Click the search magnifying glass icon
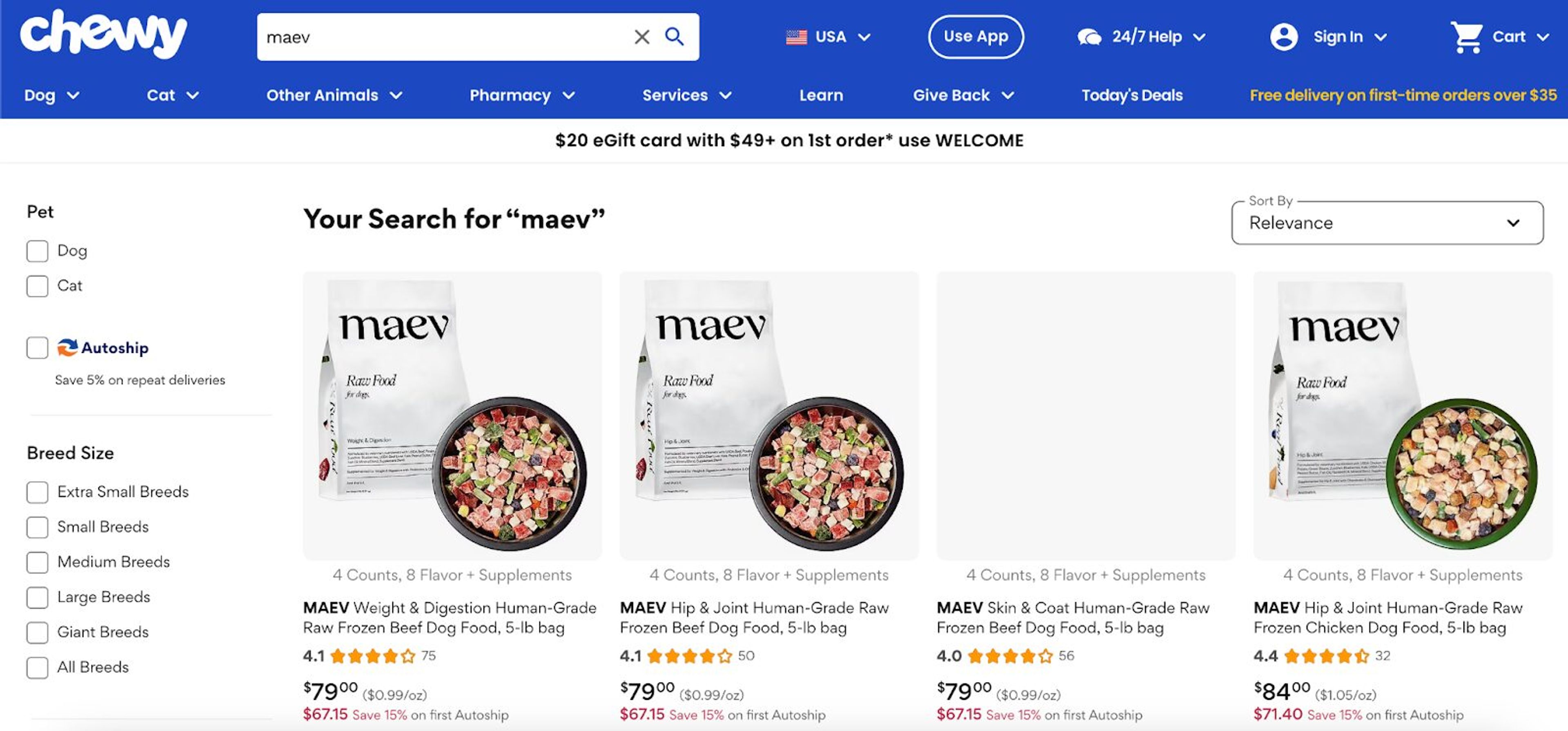 point(675,36)
